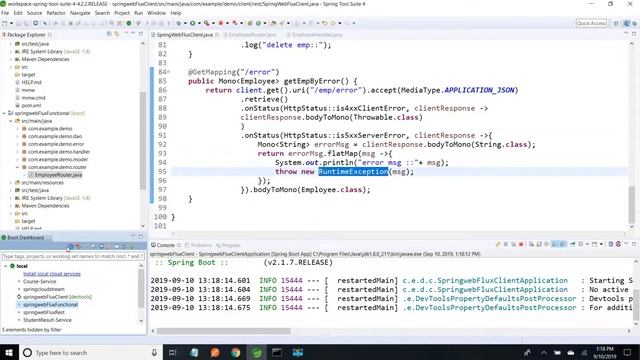Screen dimensions: 640x360
Task: Open Chrome from the taskbar
Action: pyautogui.click(x=236, y=352)
